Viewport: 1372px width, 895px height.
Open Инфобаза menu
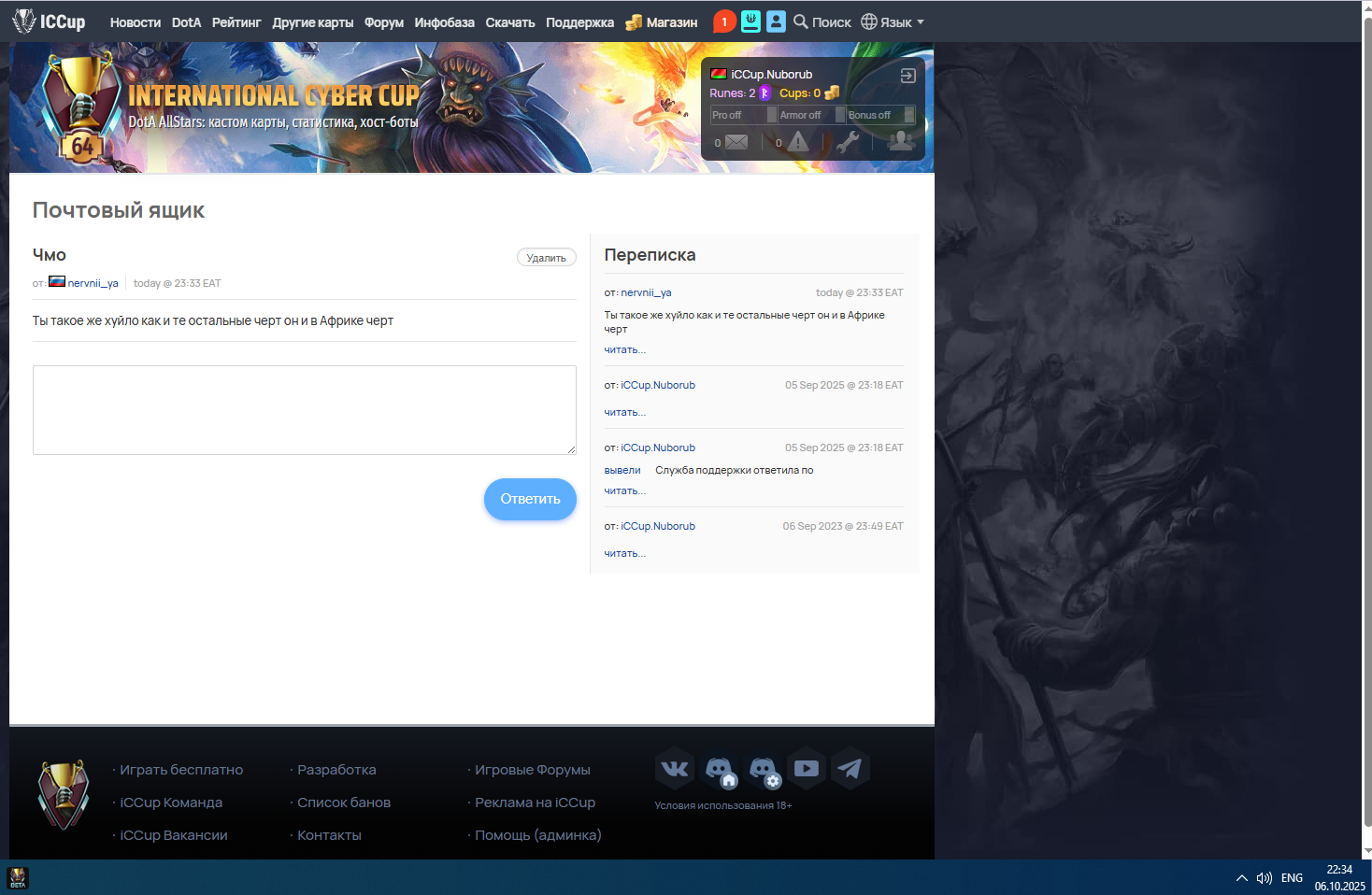pyautogui.click(x=445, y=22)
